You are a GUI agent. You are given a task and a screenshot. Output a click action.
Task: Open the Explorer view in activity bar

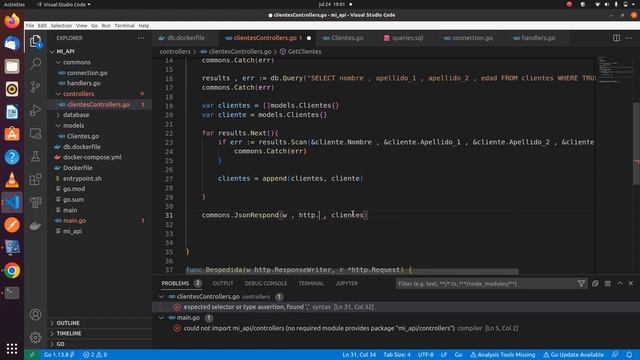tap(36, 41)
